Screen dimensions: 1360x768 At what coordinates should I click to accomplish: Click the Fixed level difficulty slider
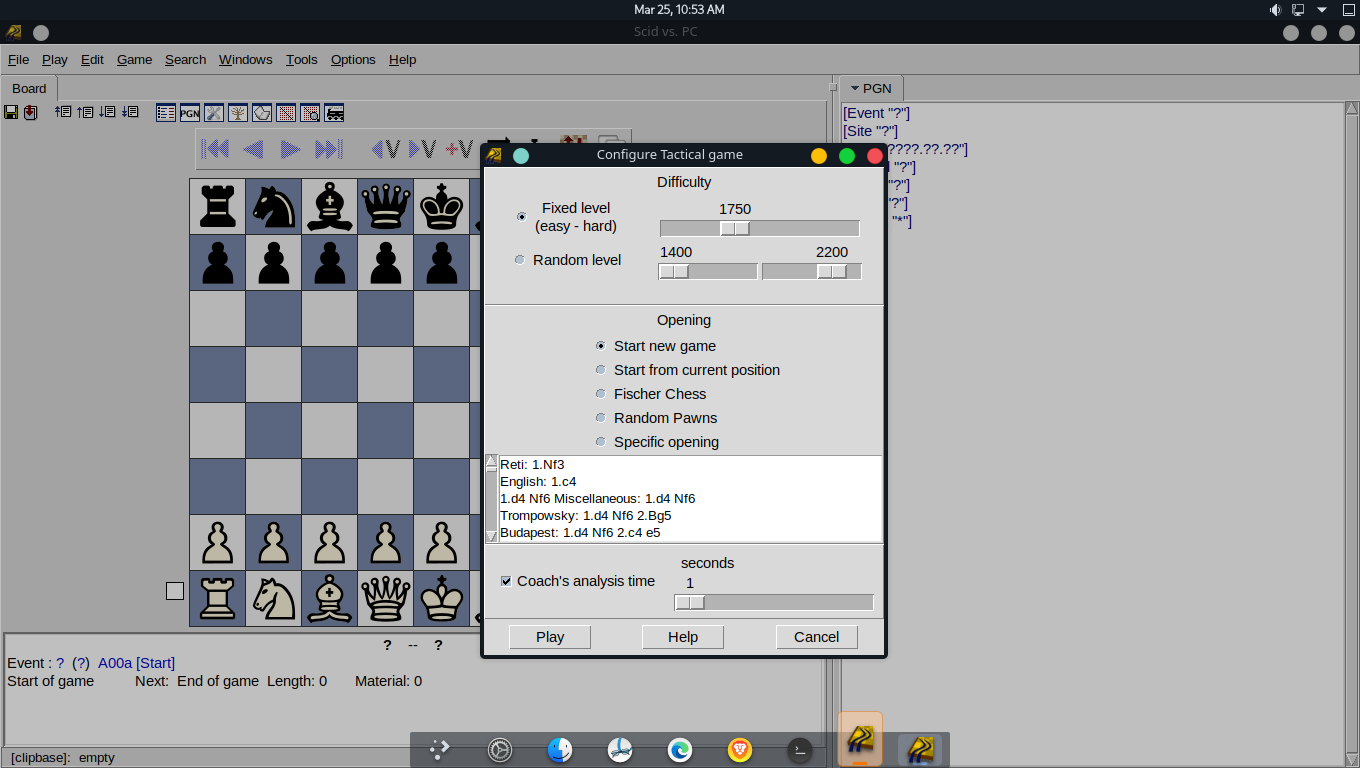pyautogui.click(x=759, y=228)
